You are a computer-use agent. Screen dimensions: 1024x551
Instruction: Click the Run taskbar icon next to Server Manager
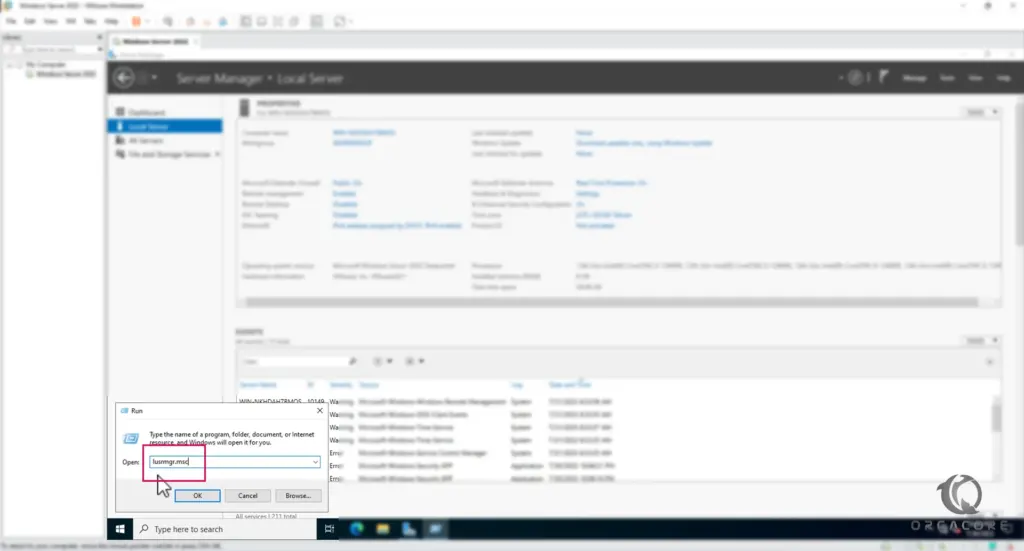(x=435, y=529)
